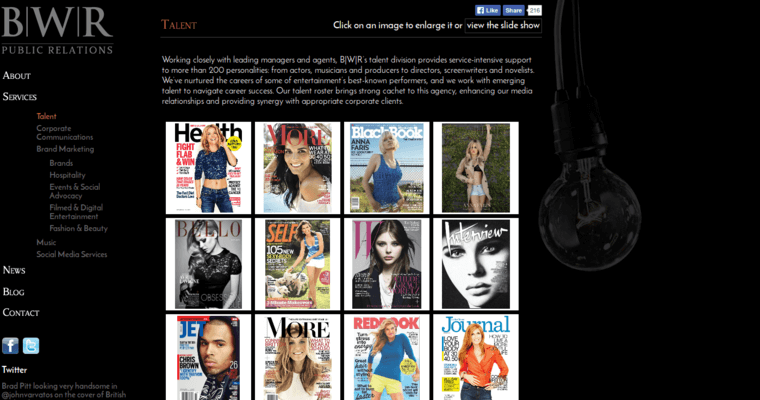This screenshot has height=400, width=760.
Task: Open the Blog menu item
Action: pos(14,292)
